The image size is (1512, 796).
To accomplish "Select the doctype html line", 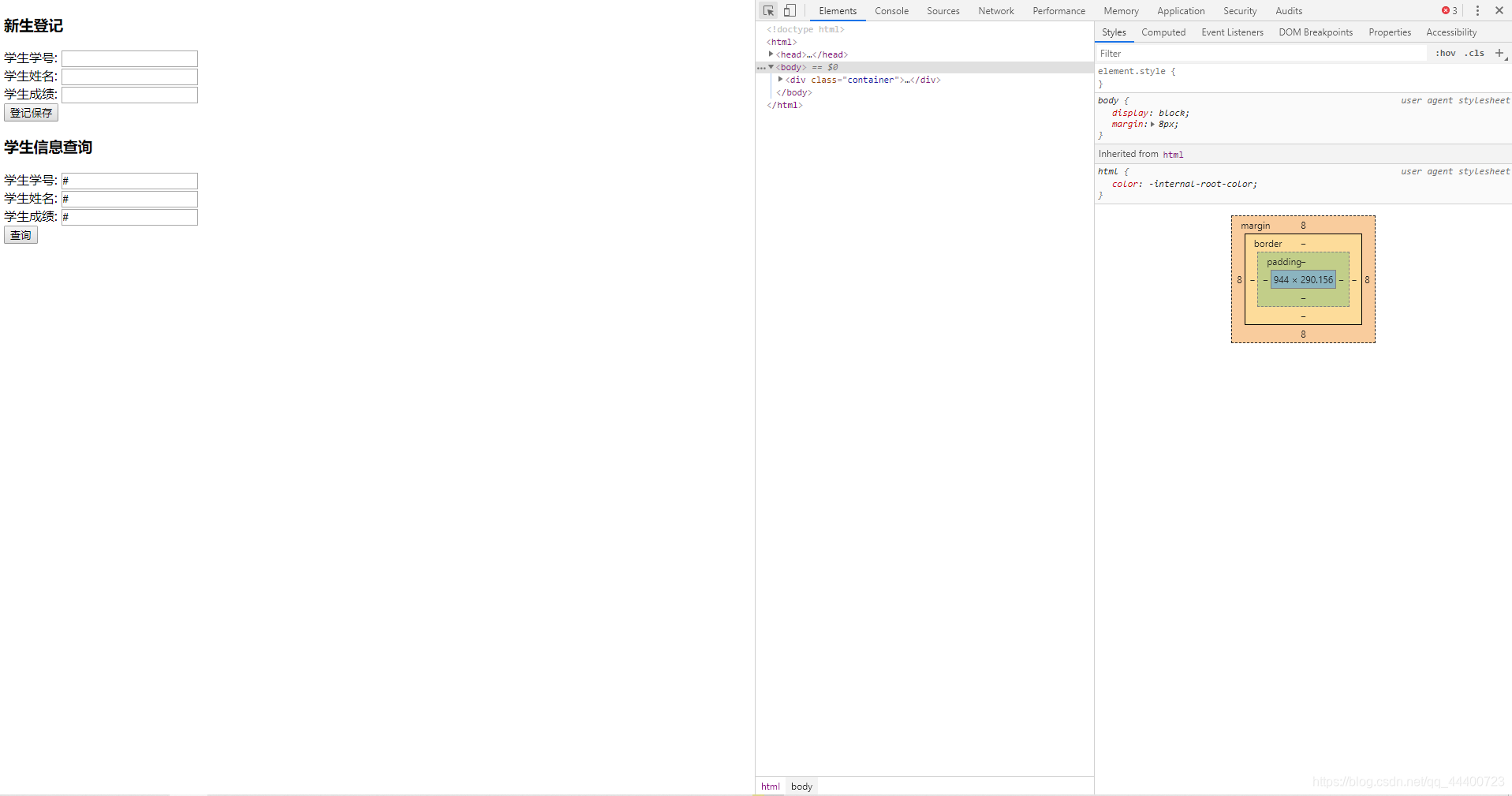I will (805, 29).
